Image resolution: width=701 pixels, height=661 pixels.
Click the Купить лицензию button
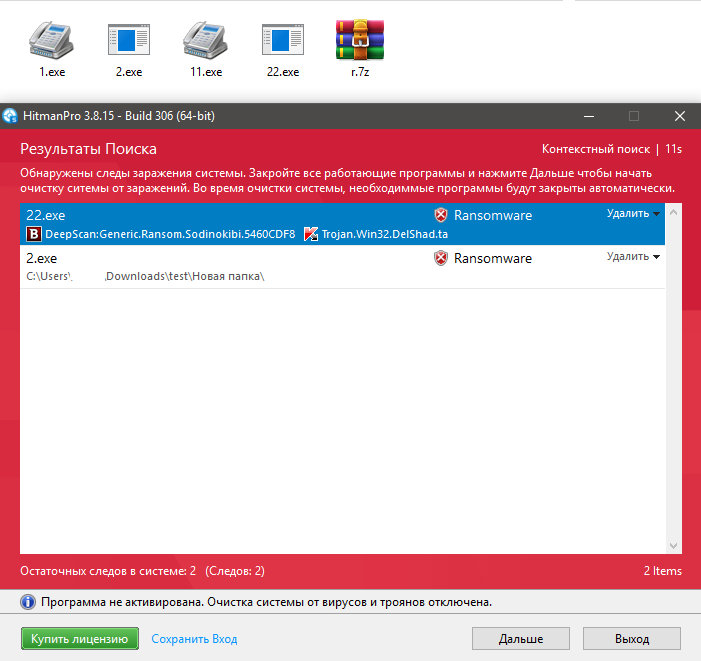click(x=80, y=639)
